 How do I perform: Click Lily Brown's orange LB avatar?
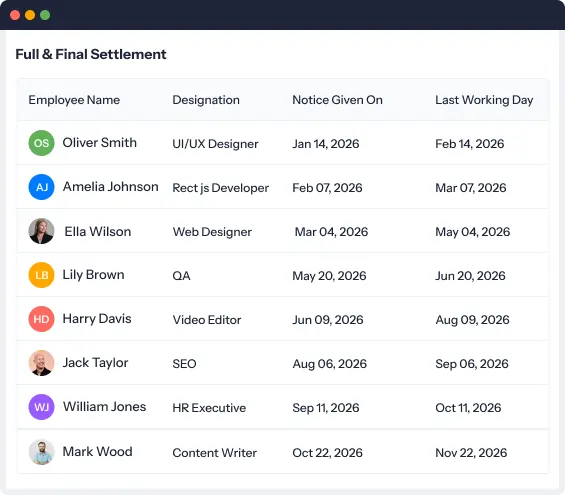pos(41,275)
